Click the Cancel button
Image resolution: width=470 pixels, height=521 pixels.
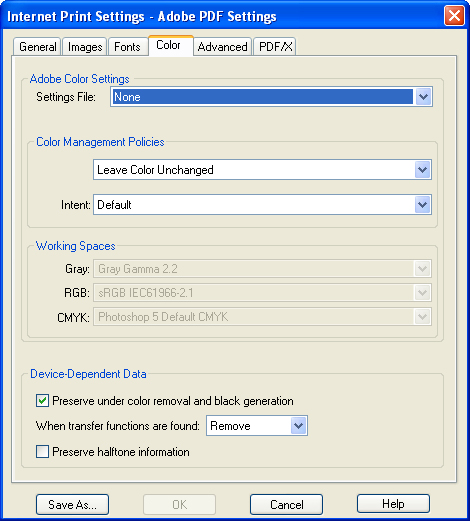click(286, 504)
